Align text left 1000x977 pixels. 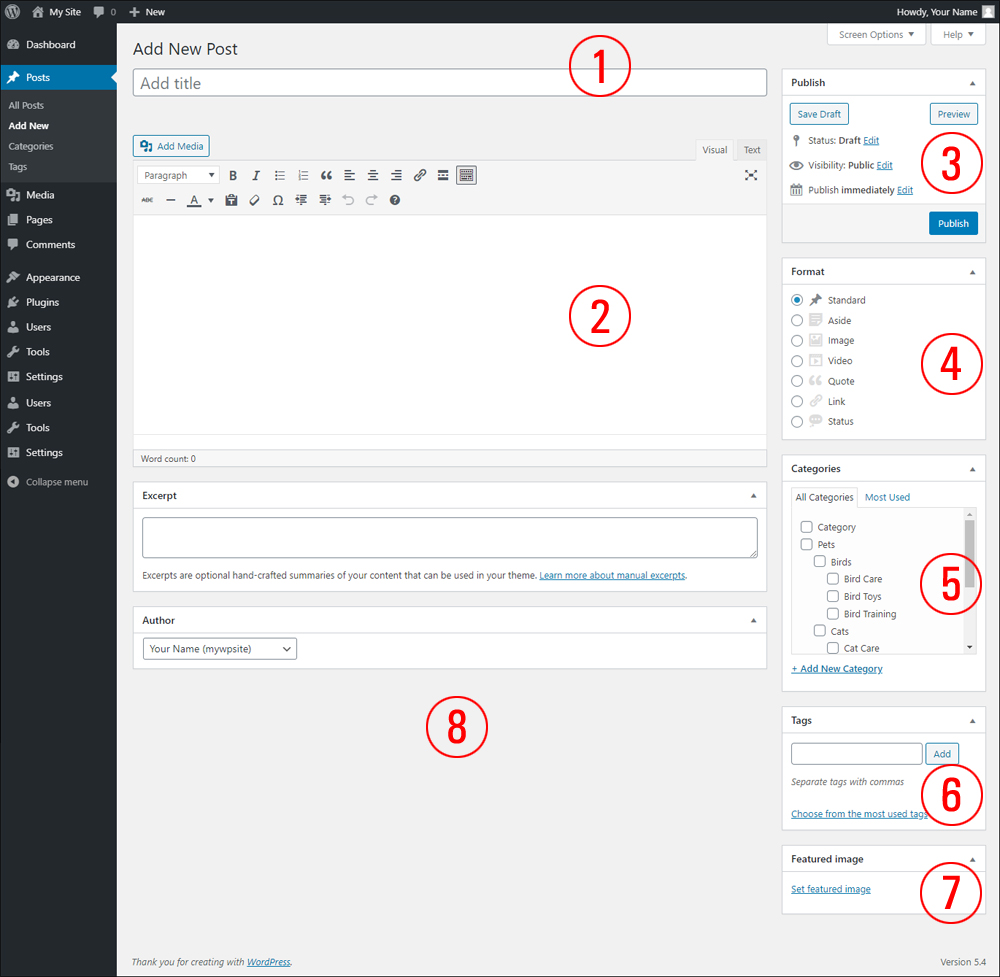[x=349, y=175]
